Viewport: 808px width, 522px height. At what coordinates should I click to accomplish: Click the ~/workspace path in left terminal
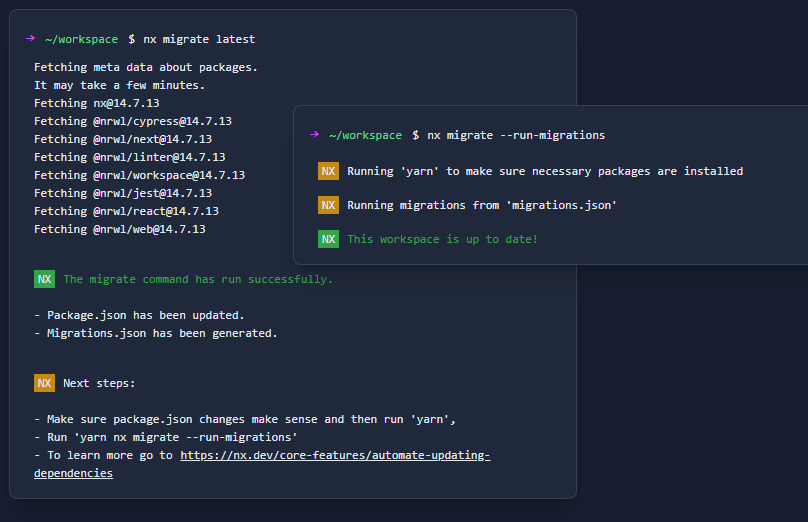[x=81, y=39]
